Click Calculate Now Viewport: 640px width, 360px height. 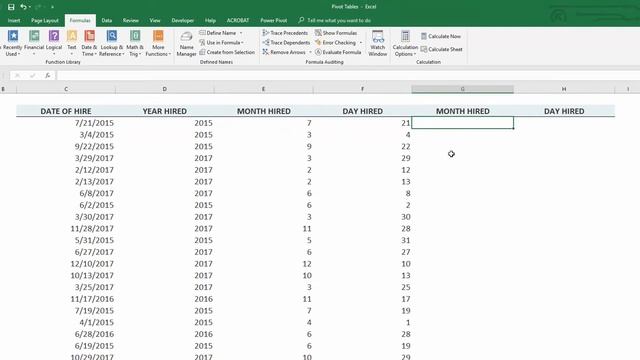point(441,36)
